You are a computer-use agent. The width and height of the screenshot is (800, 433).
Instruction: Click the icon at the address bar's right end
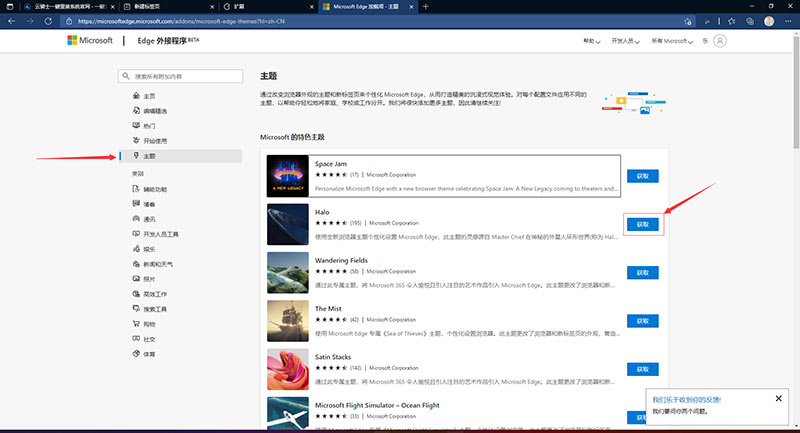tap(688, 21)
